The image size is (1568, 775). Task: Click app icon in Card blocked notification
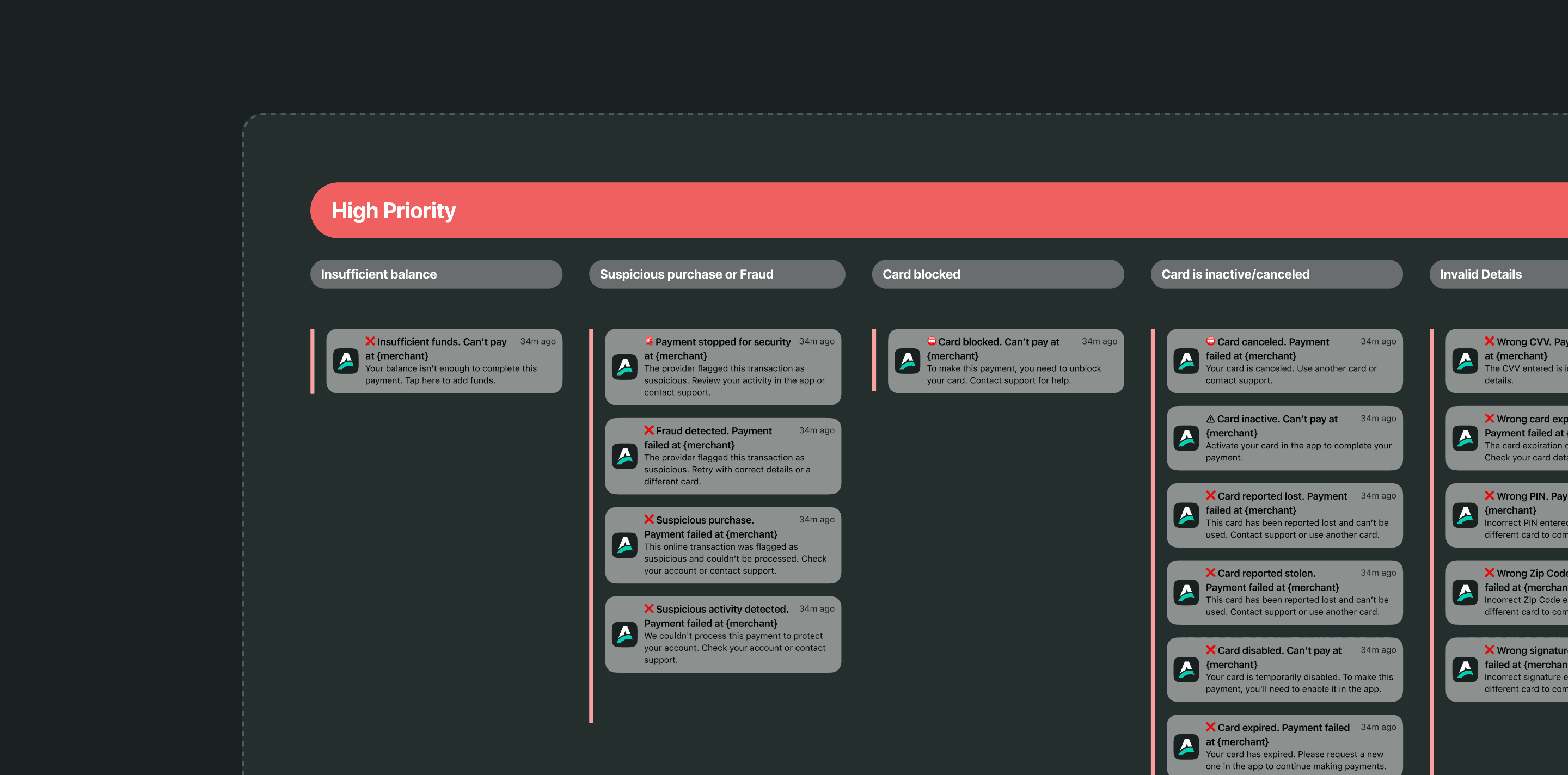pos(907,361)
